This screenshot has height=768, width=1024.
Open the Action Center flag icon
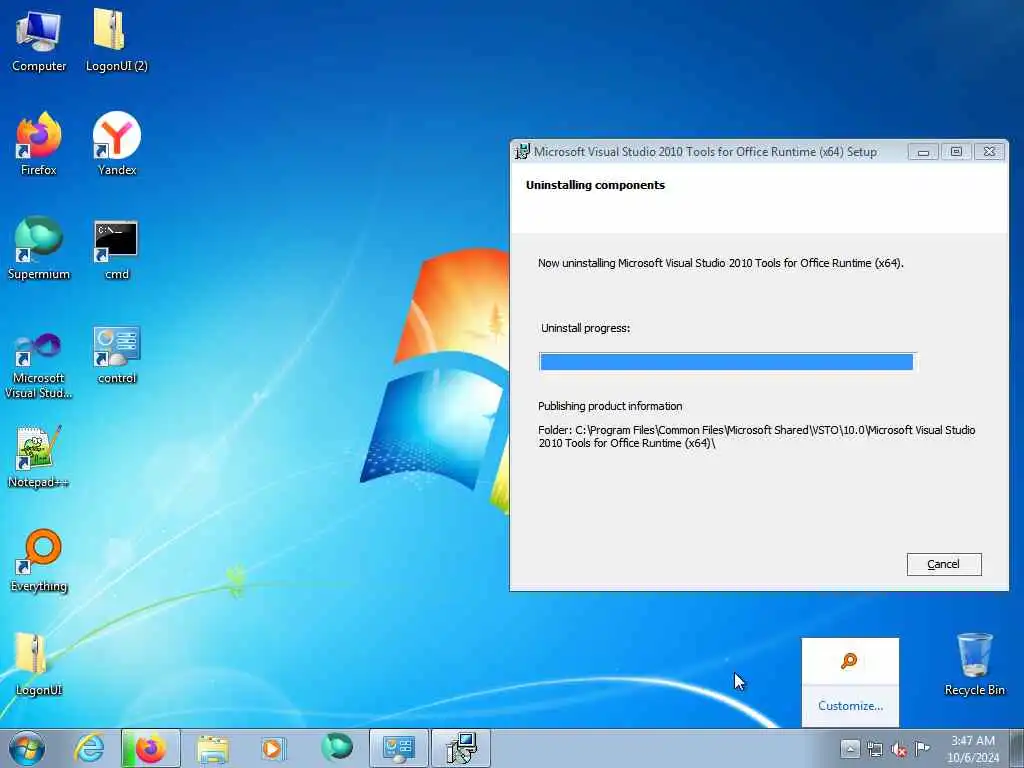pyautogui.click(x=922, y=749)
